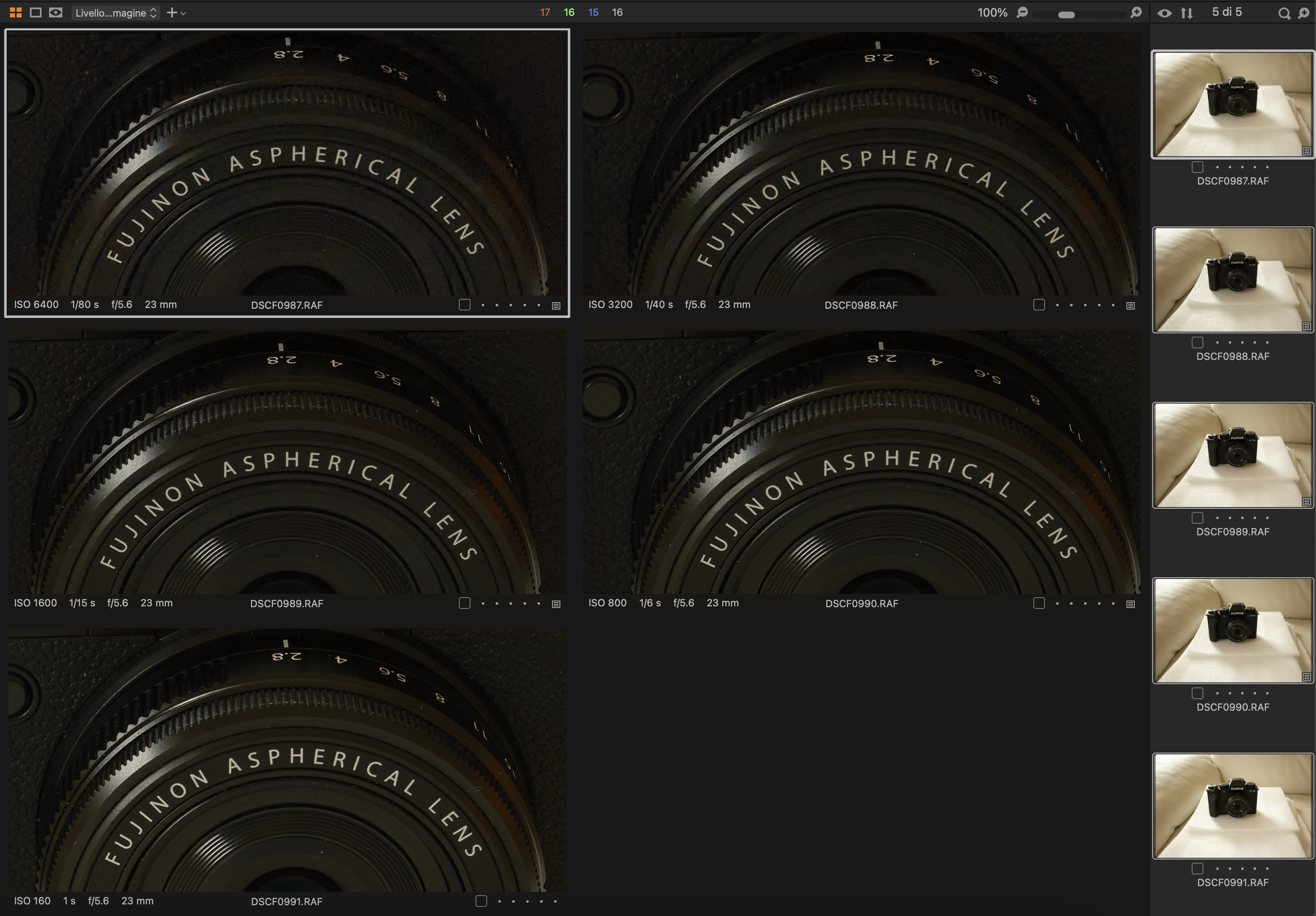
Task: Open the Livello layer selector dropdown
Action: click(x=116, y=12)
